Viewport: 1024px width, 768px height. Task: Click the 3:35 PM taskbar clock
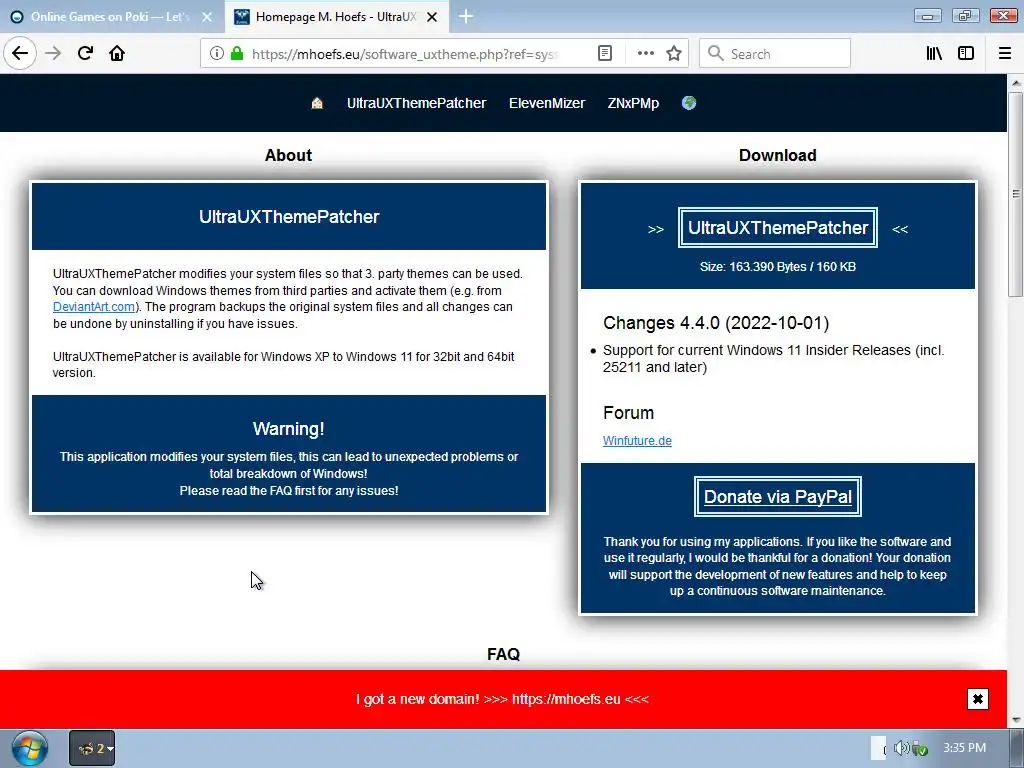[x=965, y=748]
